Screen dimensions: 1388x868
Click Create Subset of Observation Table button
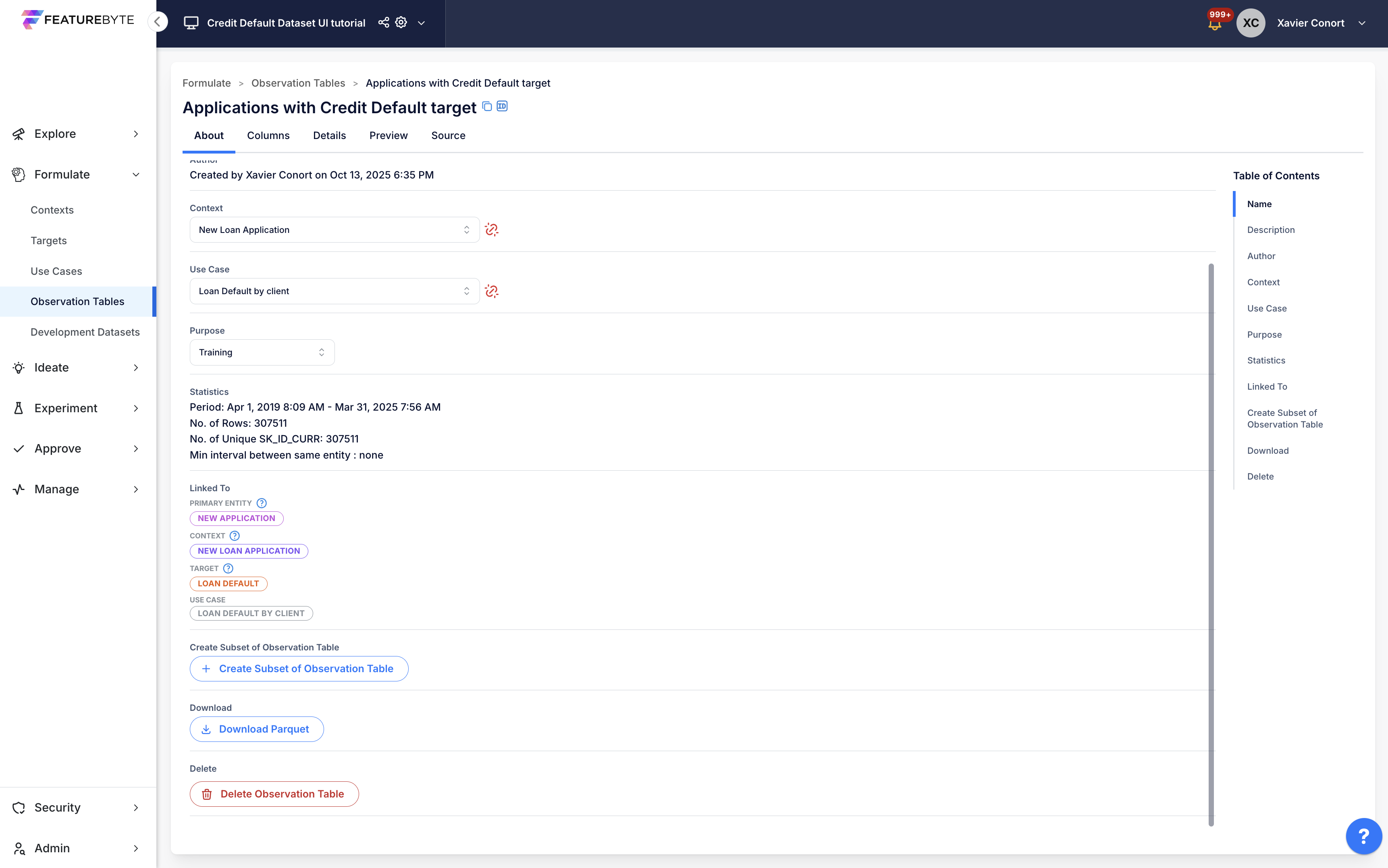(x=299, y=669)
